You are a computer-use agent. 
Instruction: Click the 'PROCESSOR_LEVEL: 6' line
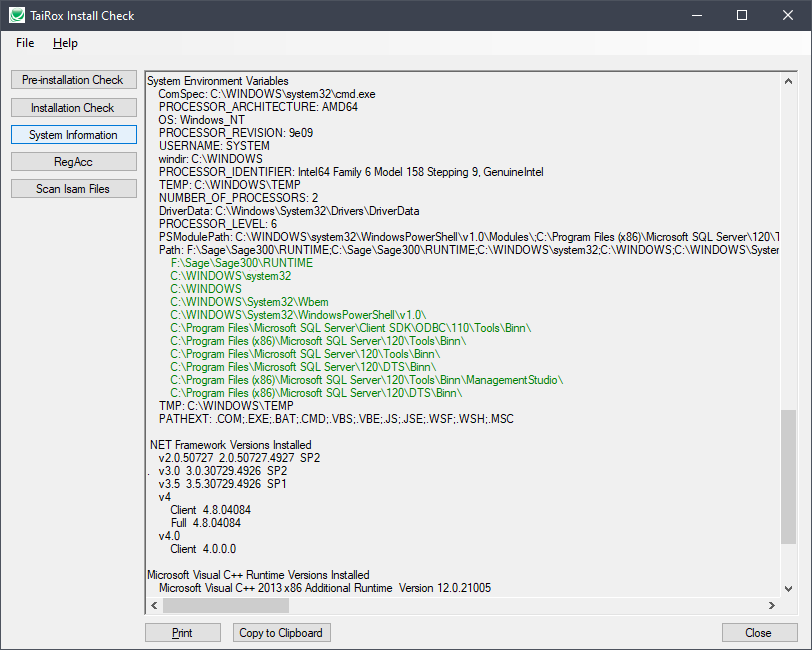tap(218, 224)
